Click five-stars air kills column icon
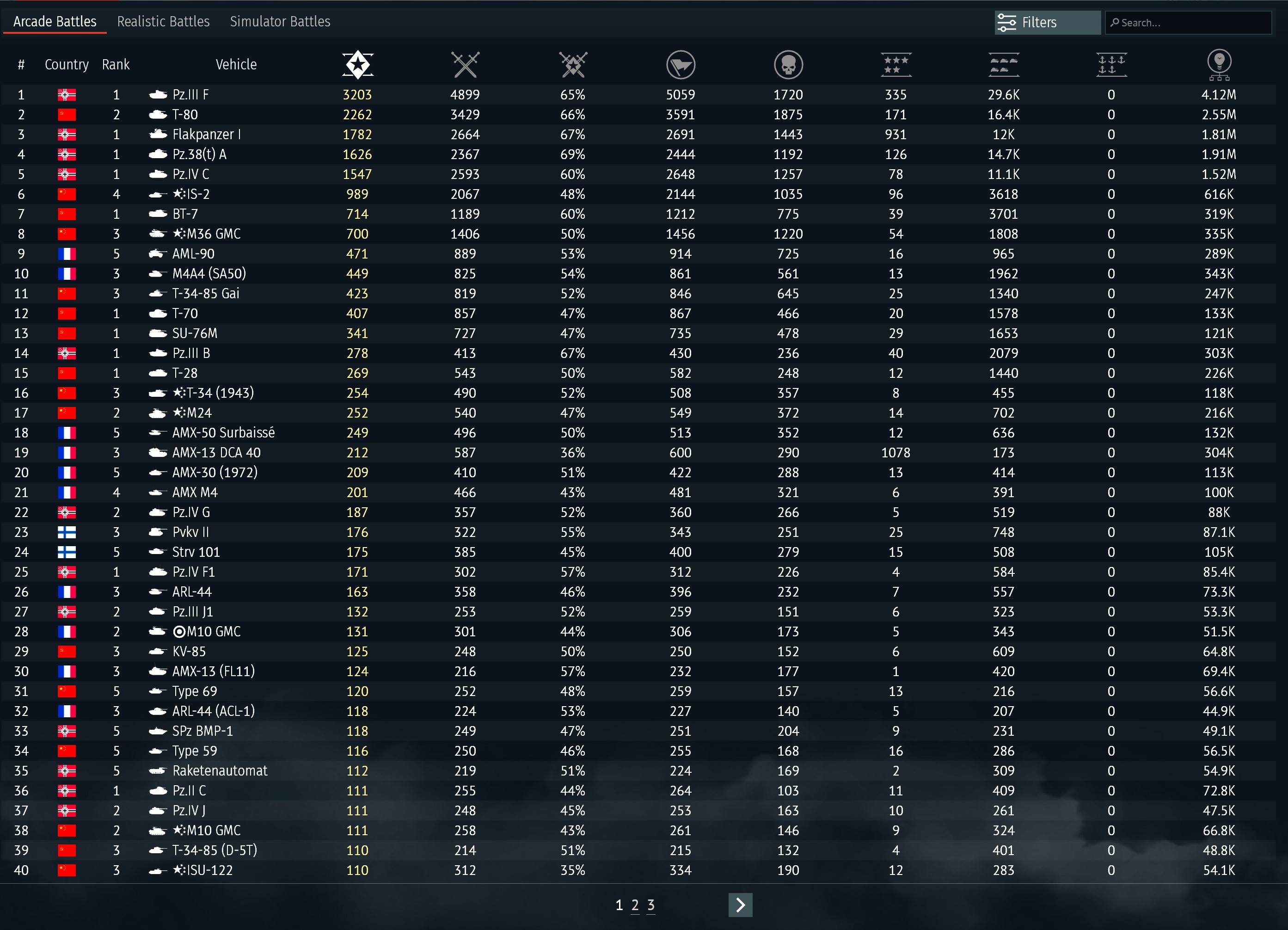The height and width of the screenshot is (930, 1288). click(895, 65)
